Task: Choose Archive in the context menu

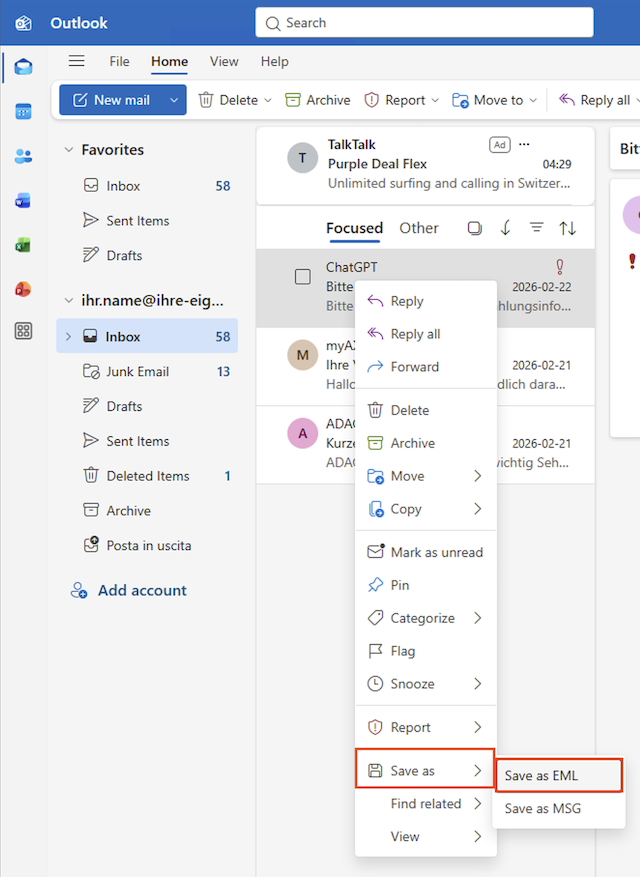Action: click(x=426, y=444)
